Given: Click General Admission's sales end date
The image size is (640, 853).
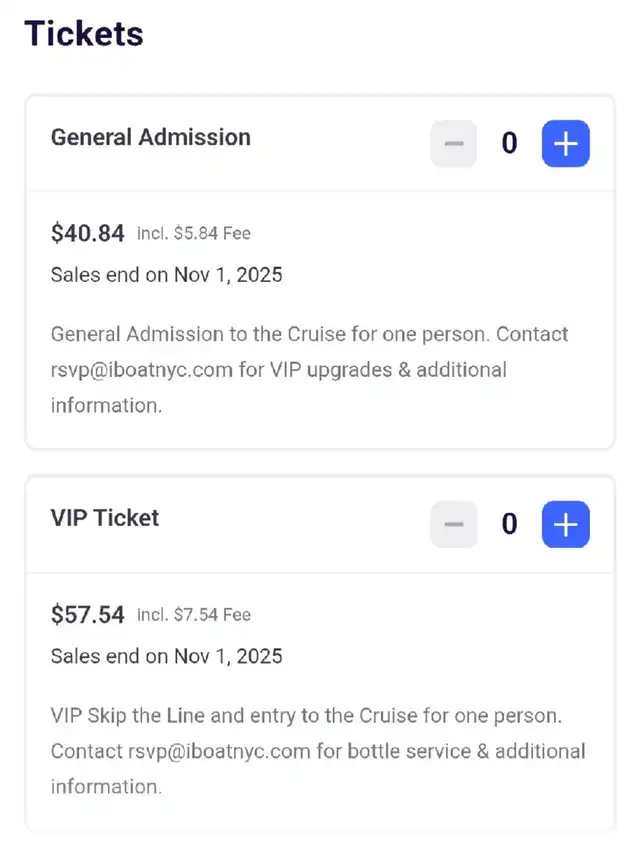Looking at the screenshot, I should coord(166,275).
